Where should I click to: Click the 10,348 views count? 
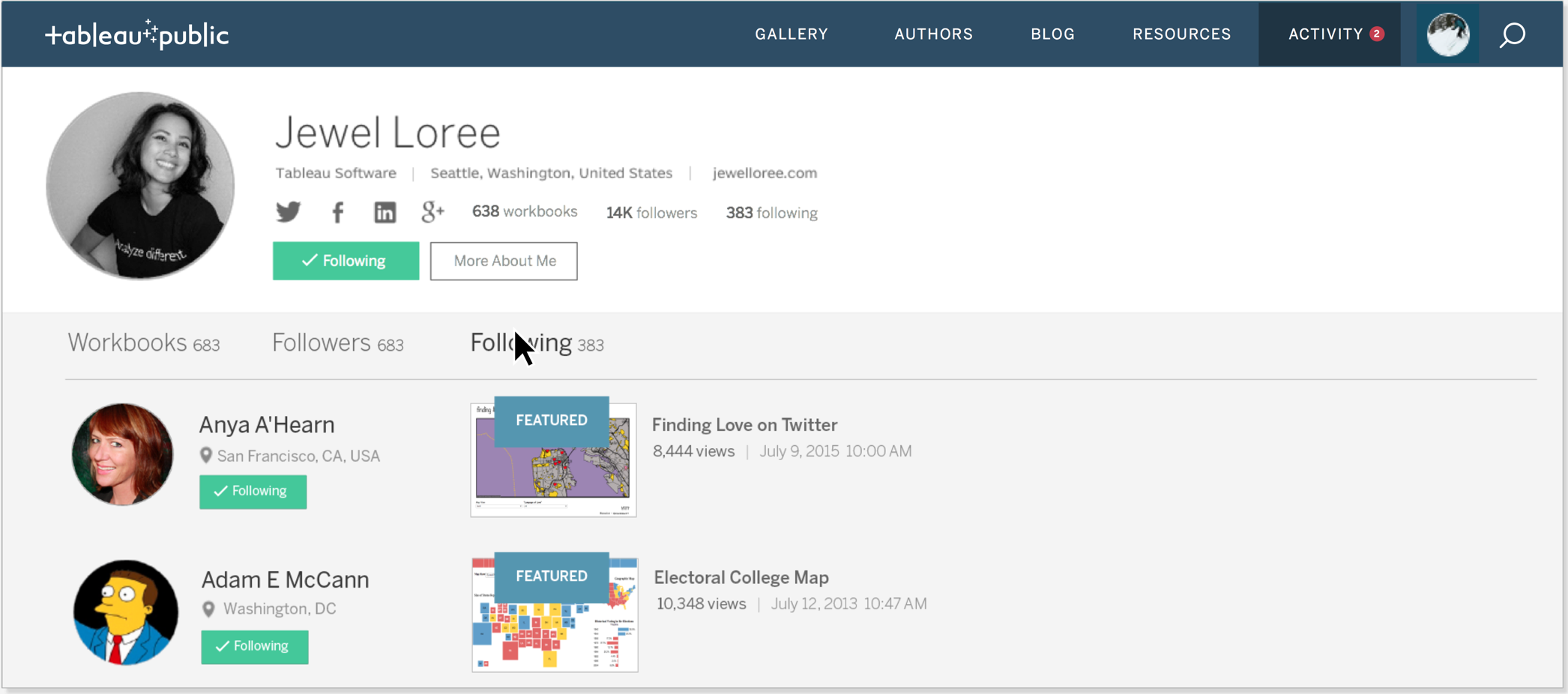702,604
